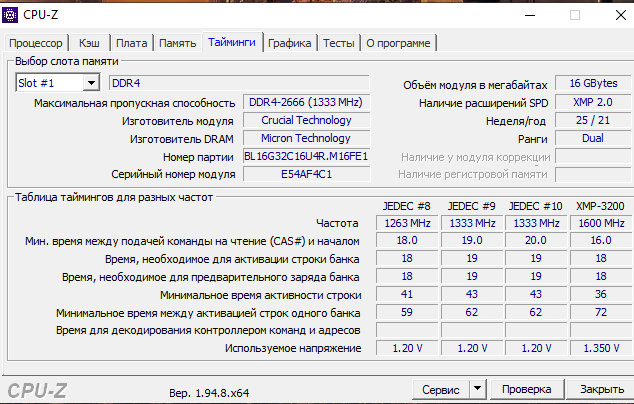Open the О программе tab
The width and height of the screenshot is (634, 404).
[398, 43]
